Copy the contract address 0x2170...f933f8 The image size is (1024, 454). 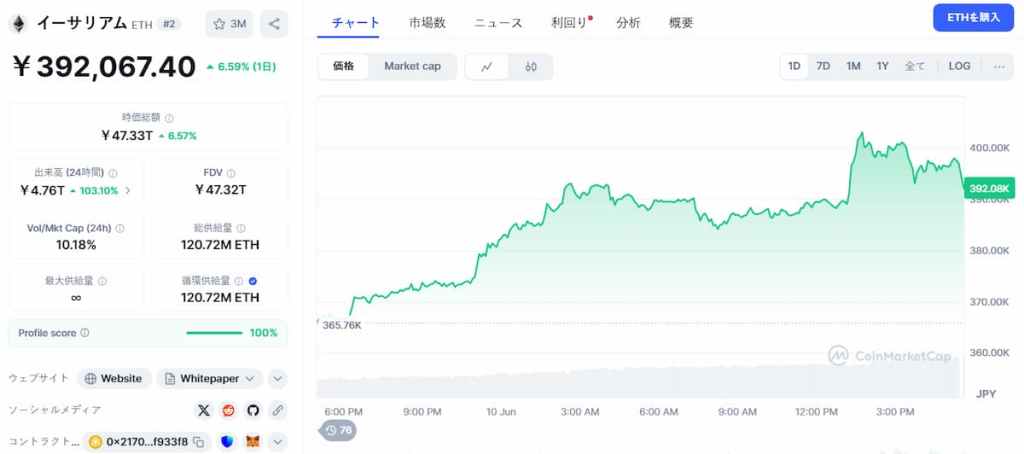pos(199,441)
